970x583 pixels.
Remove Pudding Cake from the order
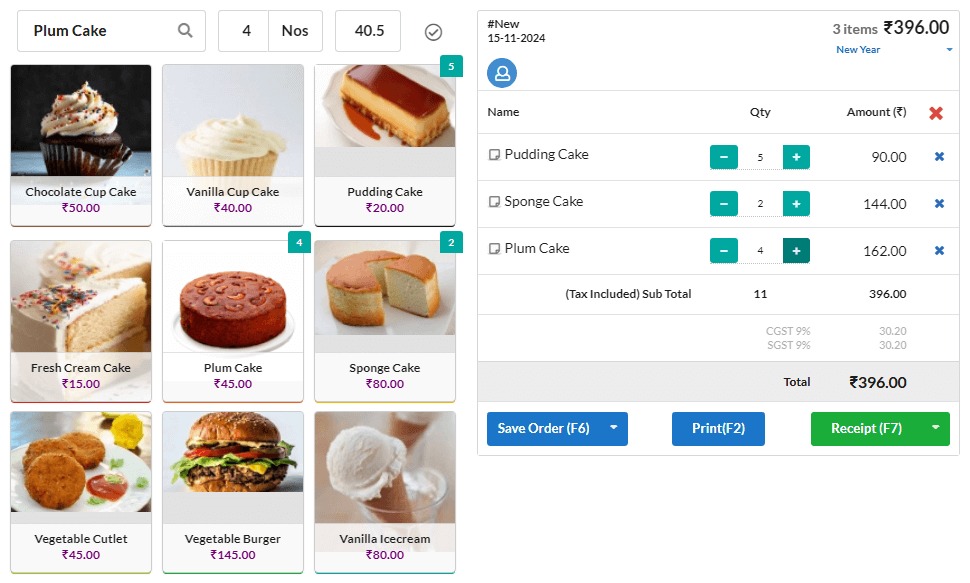939,157
